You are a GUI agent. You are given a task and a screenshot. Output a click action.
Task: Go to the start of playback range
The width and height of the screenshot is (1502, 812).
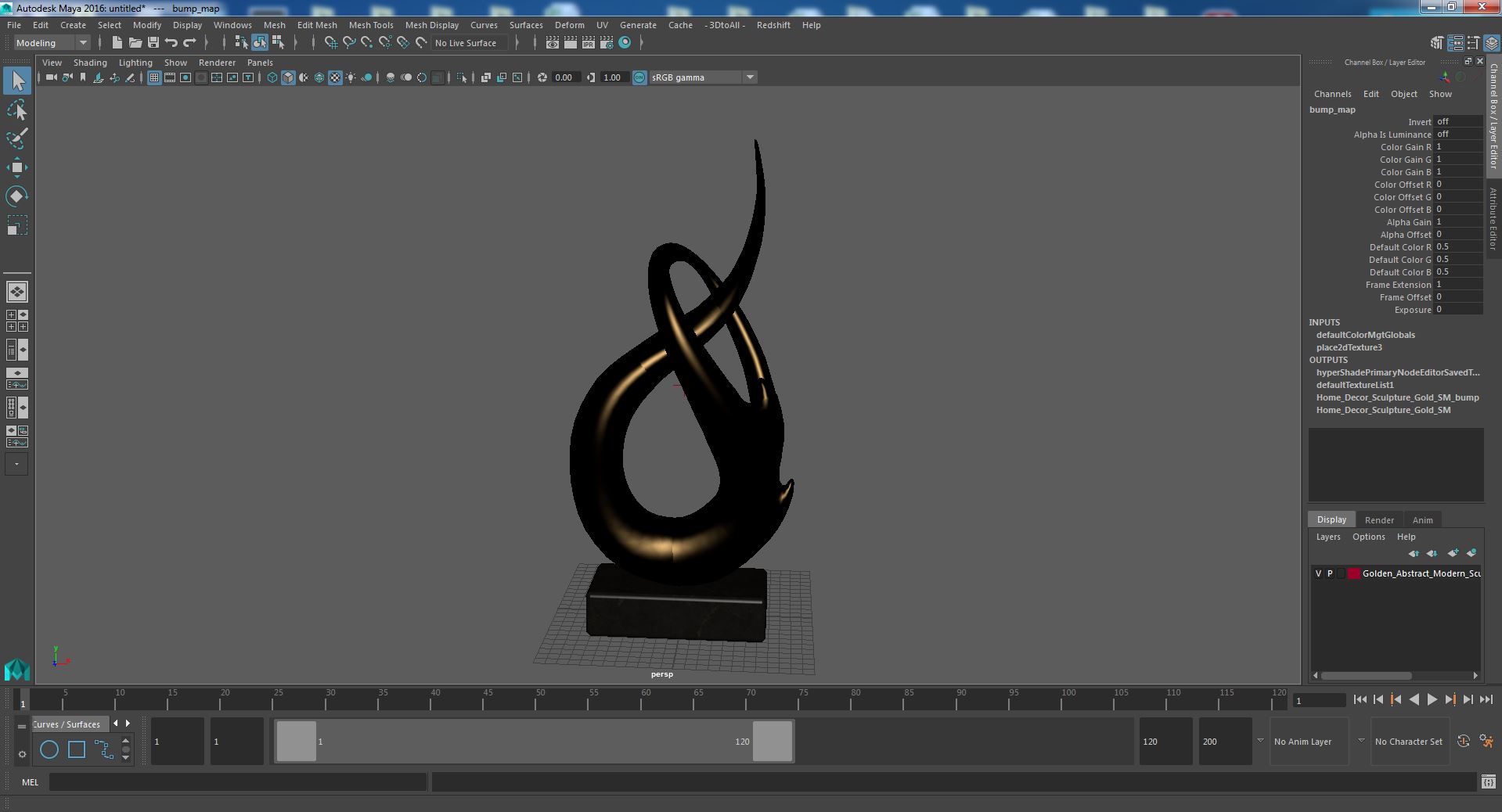point(1360,700)
